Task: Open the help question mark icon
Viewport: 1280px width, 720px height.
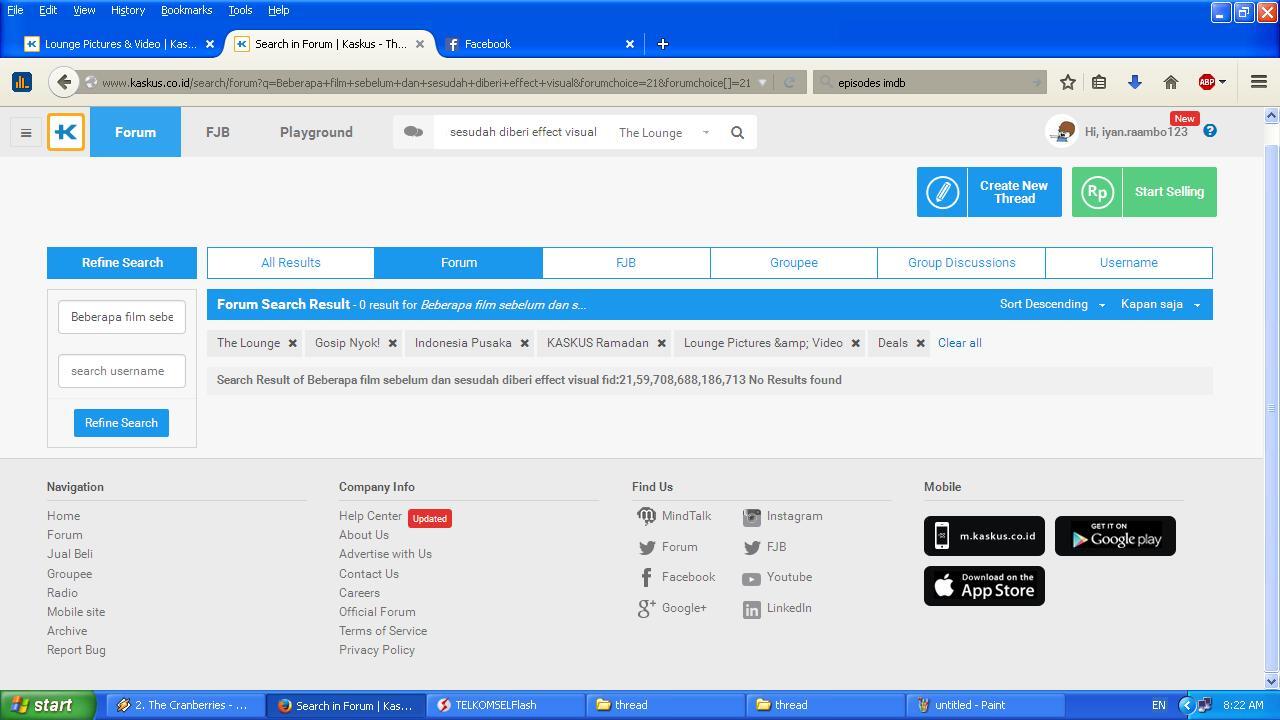Action: (x=1210, y=131)
